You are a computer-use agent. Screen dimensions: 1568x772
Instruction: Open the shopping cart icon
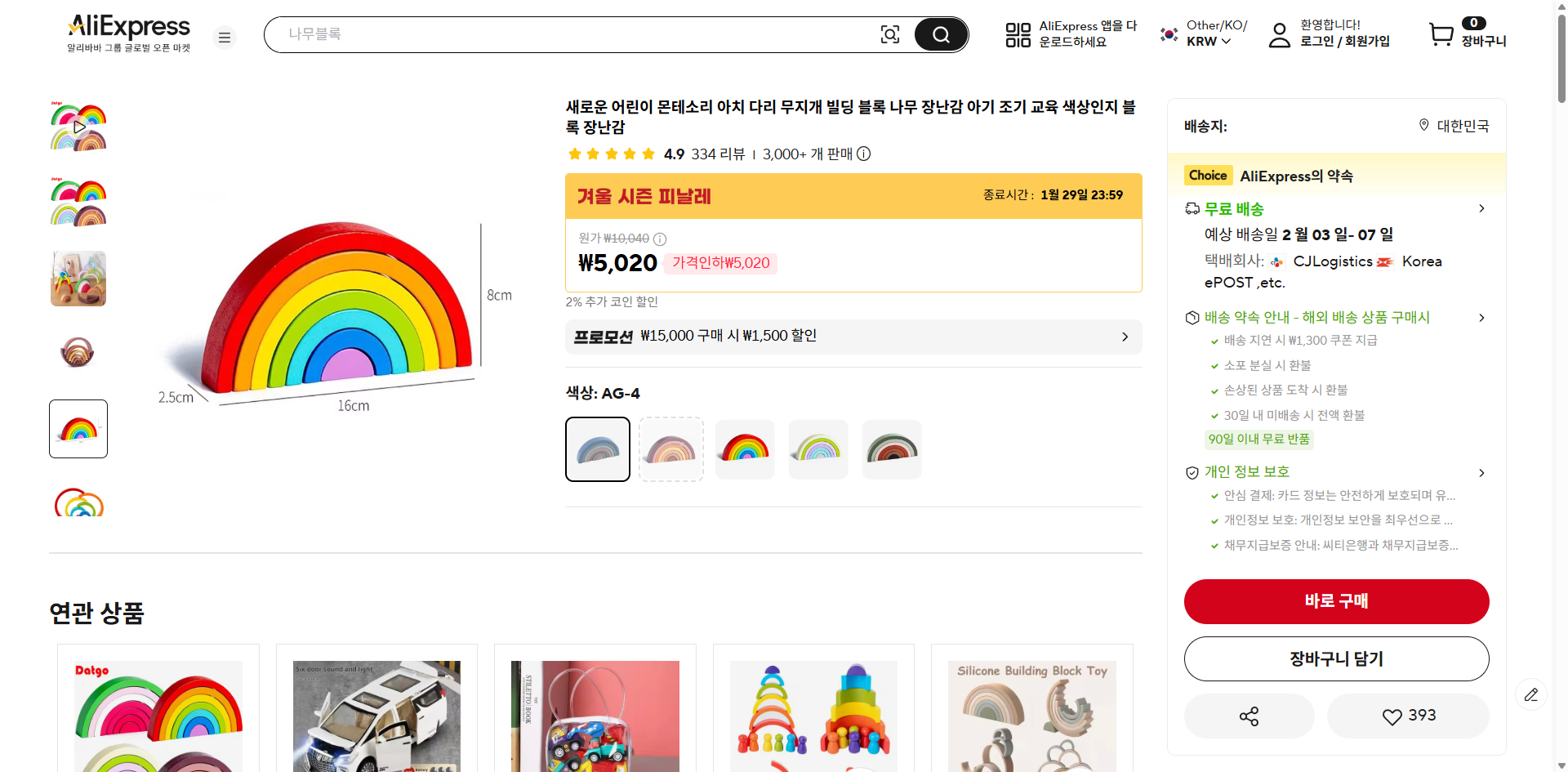click(1441, 34)
